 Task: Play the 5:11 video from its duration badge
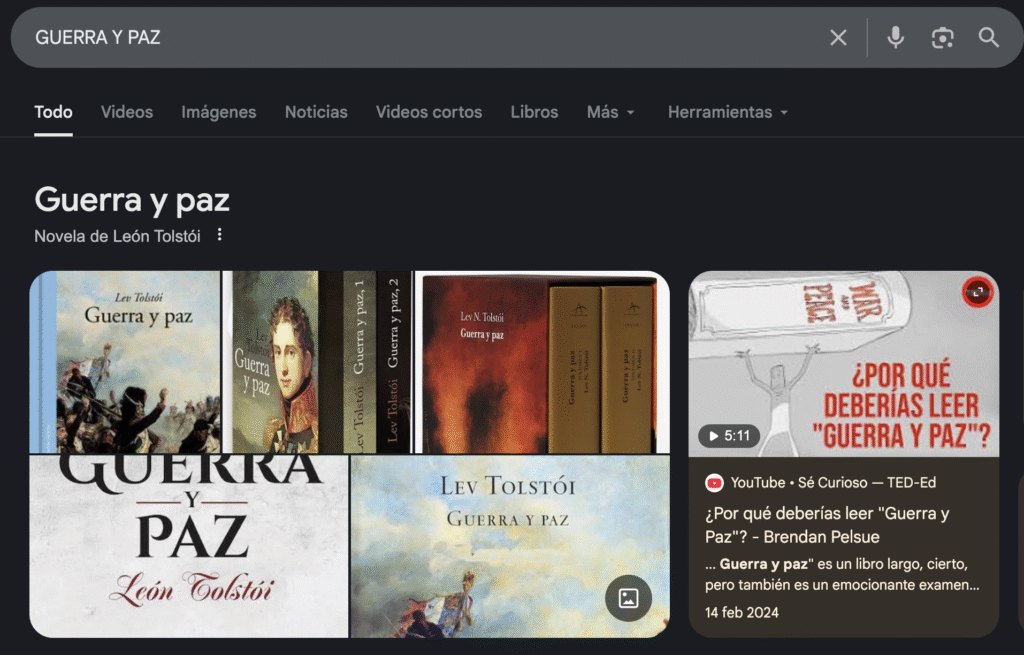tap(729, 436)
